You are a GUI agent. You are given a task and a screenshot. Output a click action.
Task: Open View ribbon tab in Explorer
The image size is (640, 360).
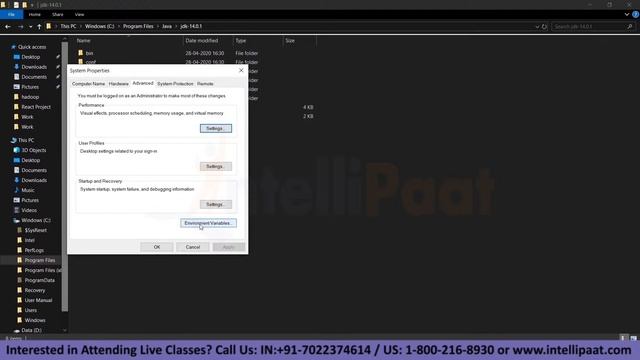click(79, 14)
